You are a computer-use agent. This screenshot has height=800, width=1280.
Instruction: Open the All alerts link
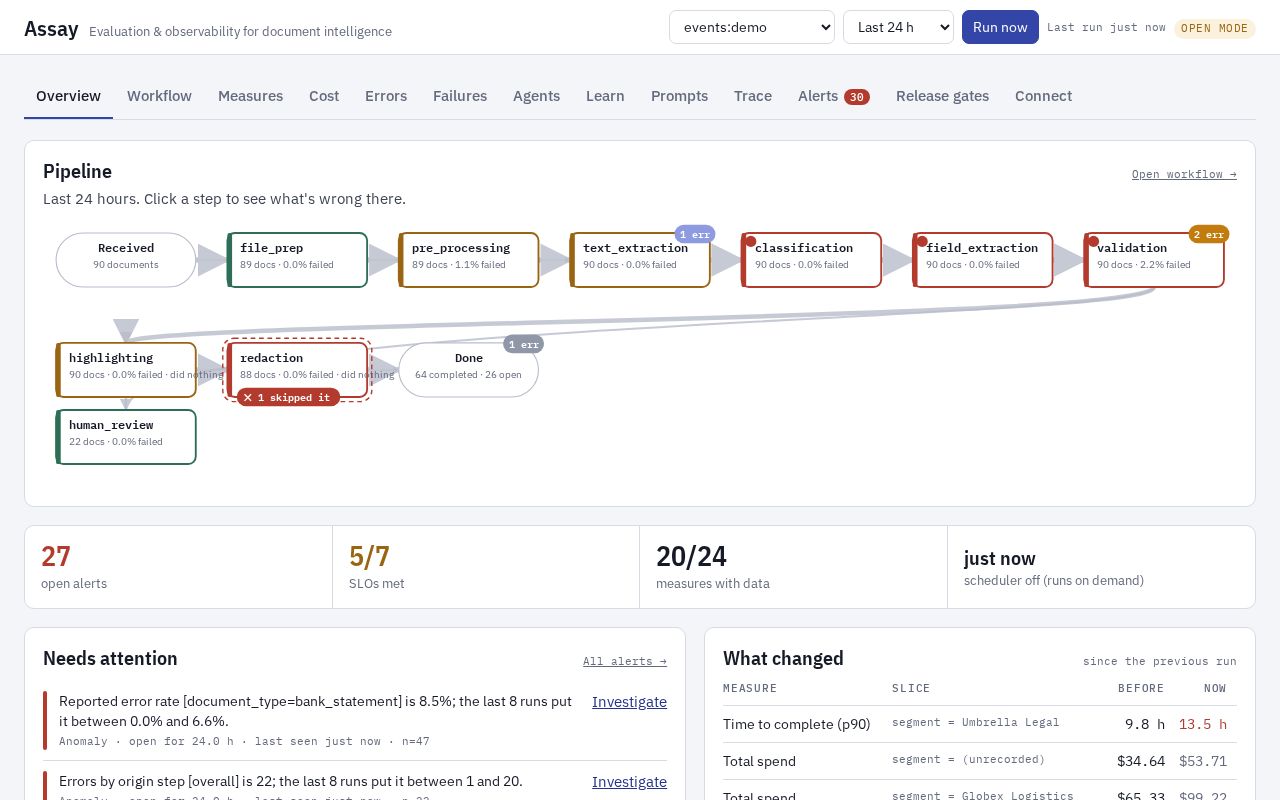[625, 661]
